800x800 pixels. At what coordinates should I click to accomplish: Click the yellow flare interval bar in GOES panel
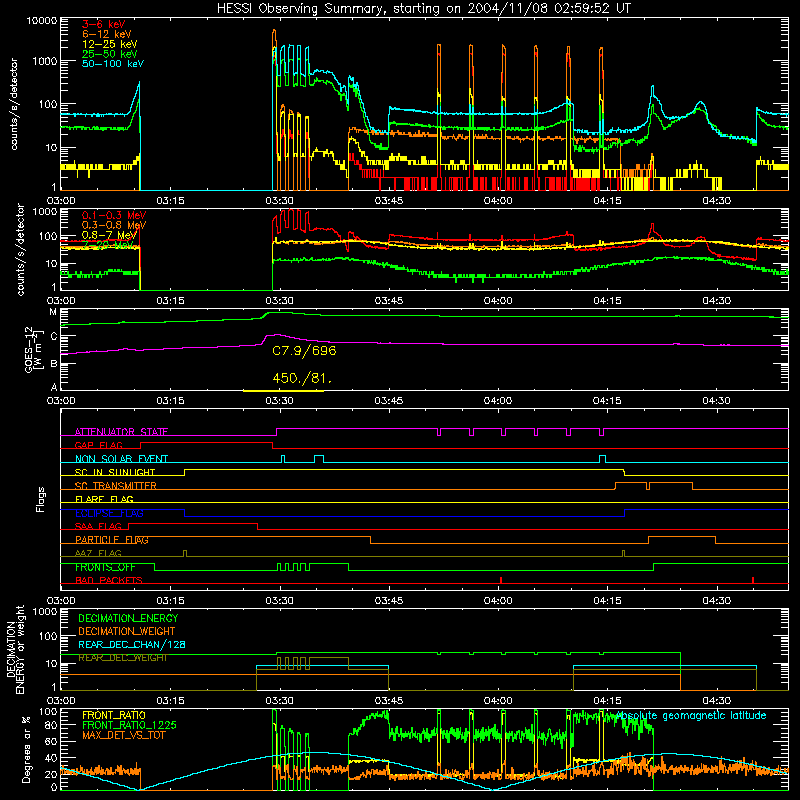point(283,391)
